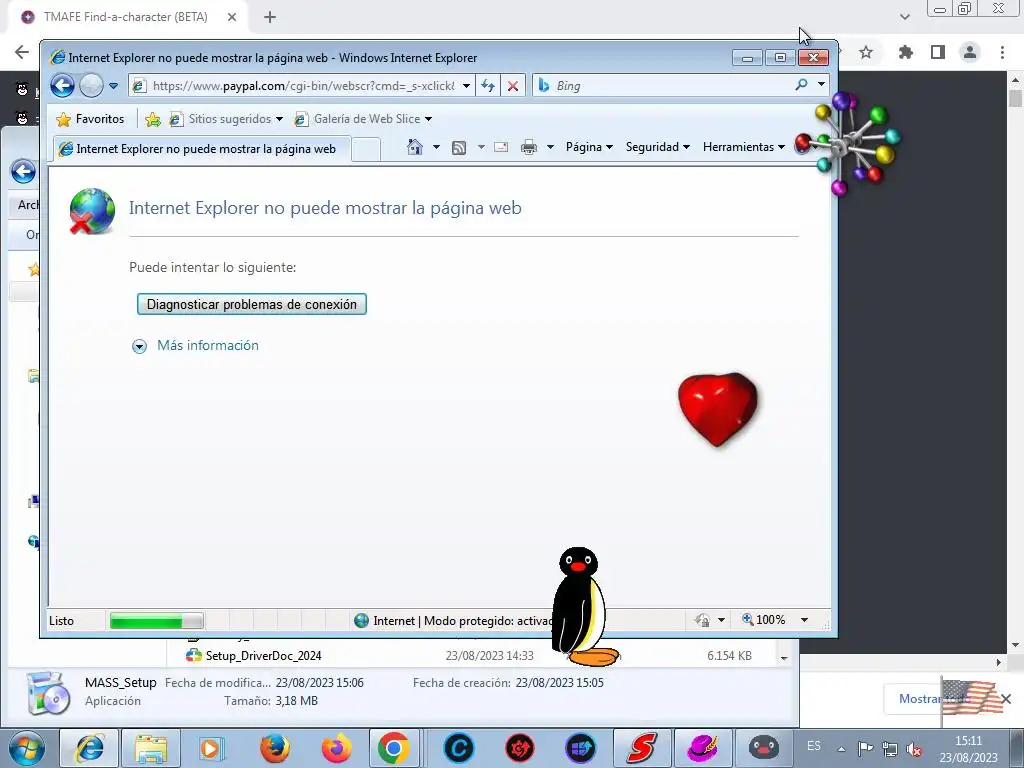Click the Pingu penguin taskbar icon
The image size is (1024, 768).
763,748
